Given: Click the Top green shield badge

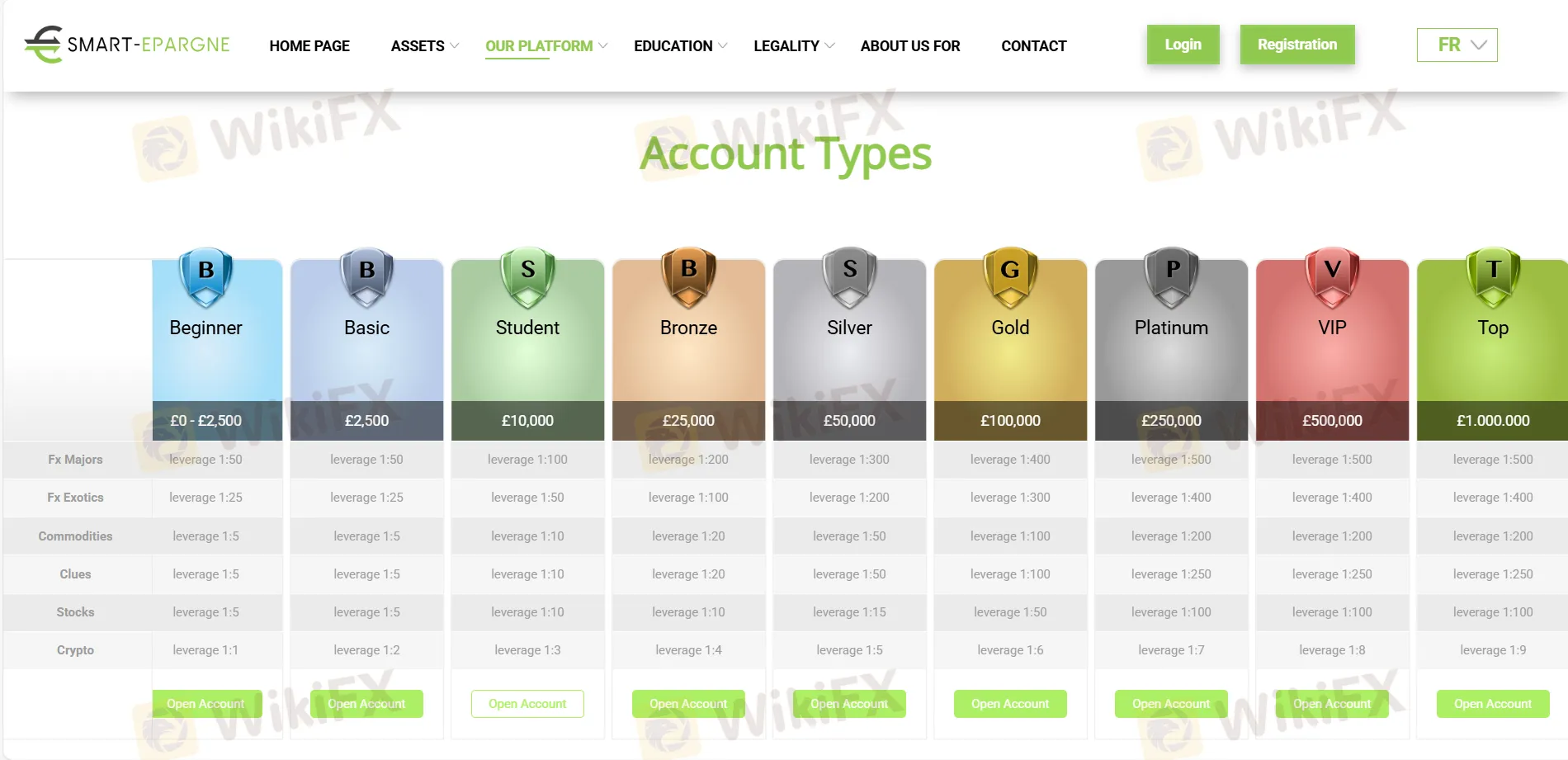Looking at the screenshot, I should [1493, 276].
